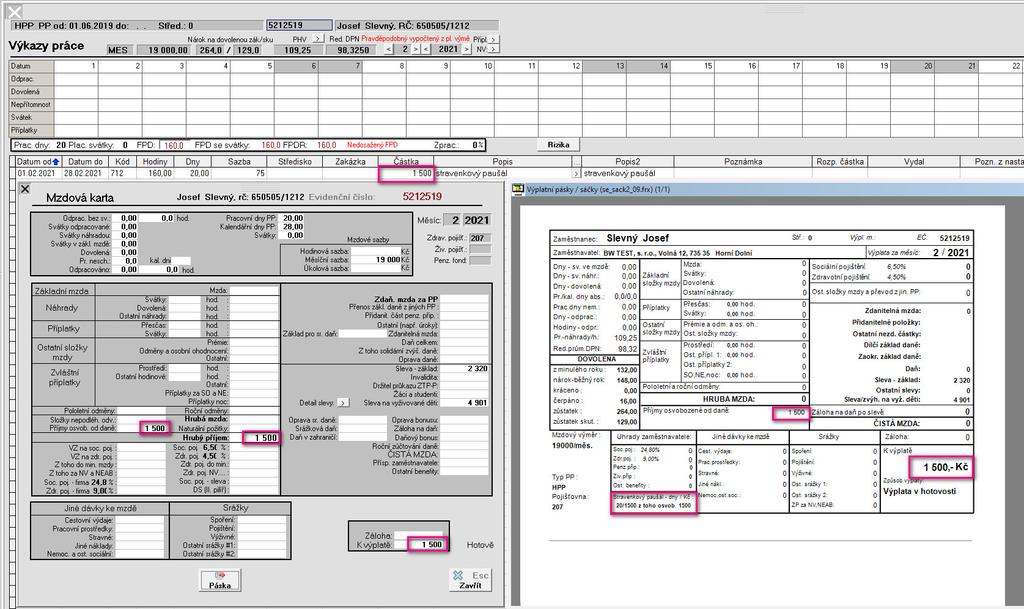
Task: Click the Stravenkový paušál note on payslip
Action: [x=654, y=501]
